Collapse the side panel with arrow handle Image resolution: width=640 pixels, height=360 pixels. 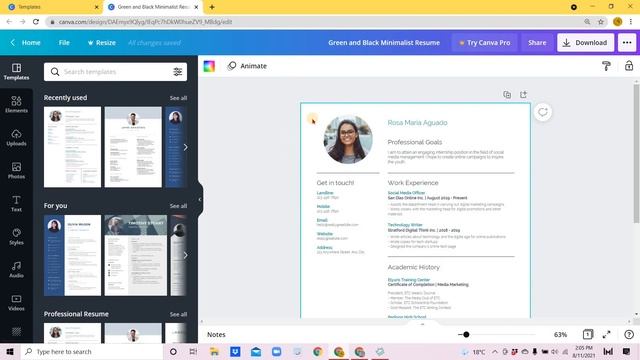click(200, 200)
